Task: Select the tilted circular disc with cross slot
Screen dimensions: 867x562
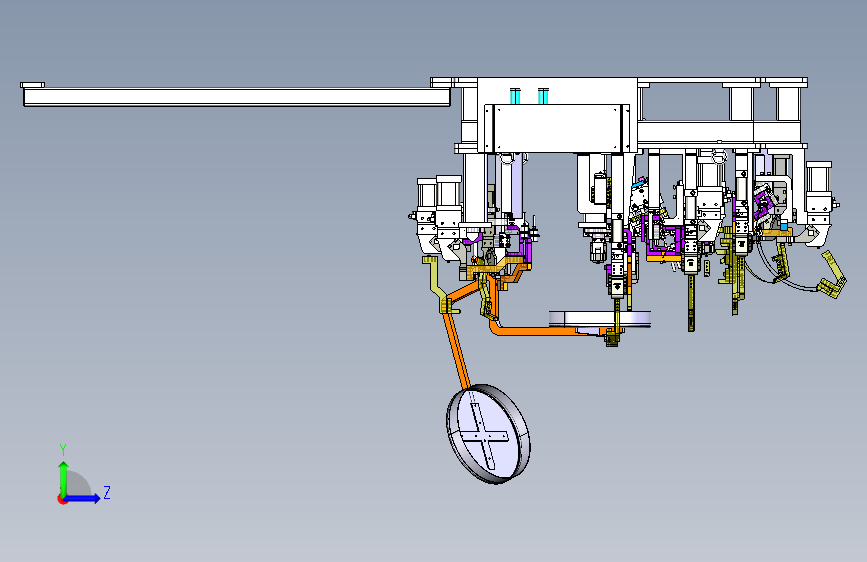Action: click(488, 434)
